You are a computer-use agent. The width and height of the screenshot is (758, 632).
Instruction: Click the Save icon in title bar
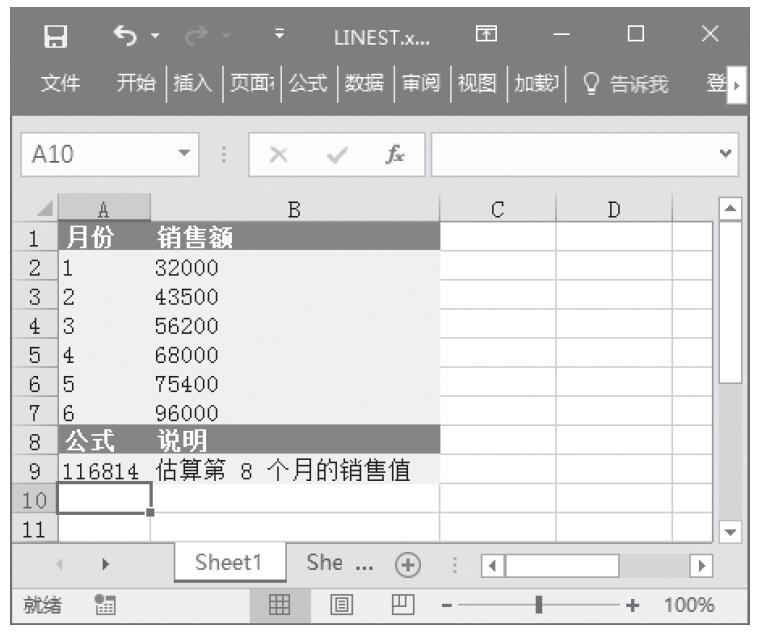[x=58, y=37]
